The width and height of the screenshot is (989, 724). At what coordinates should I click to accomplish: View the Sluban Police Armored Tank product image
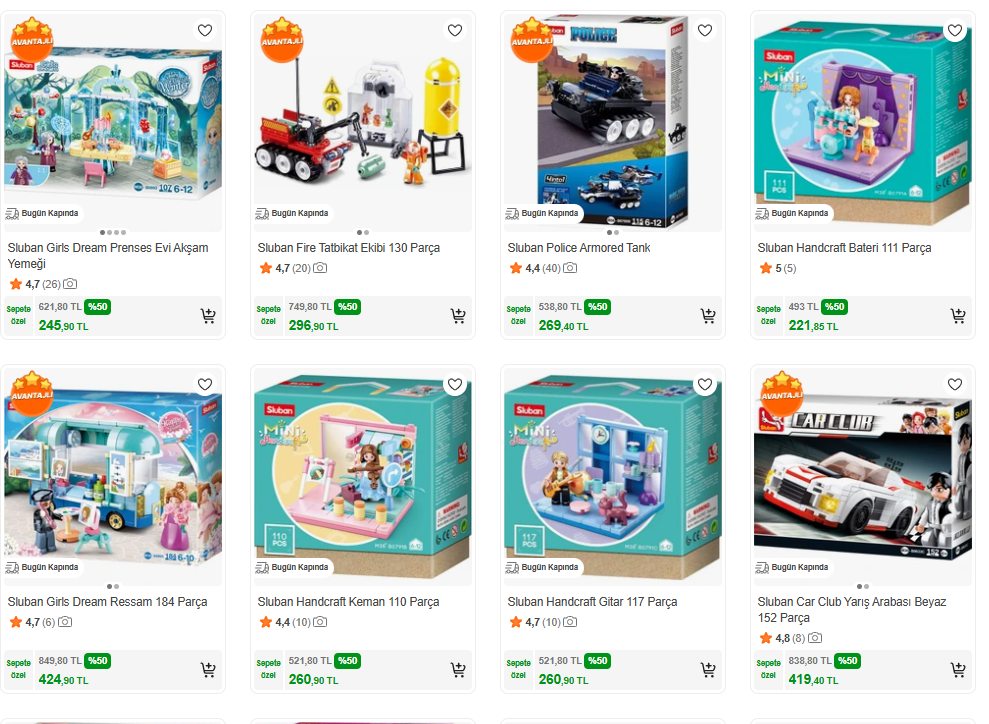(x=612, y=120)
